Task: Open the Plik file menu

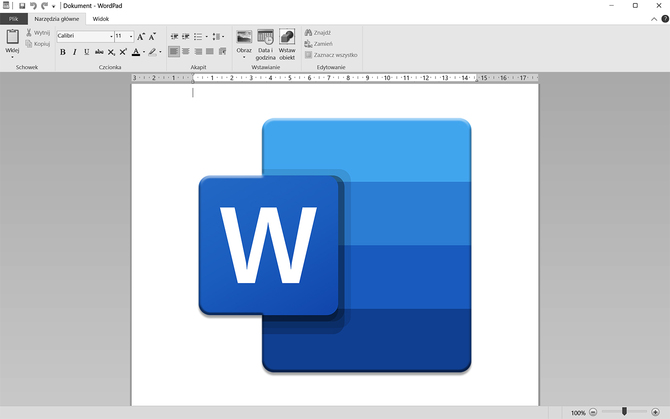Action: coord(14,19)
